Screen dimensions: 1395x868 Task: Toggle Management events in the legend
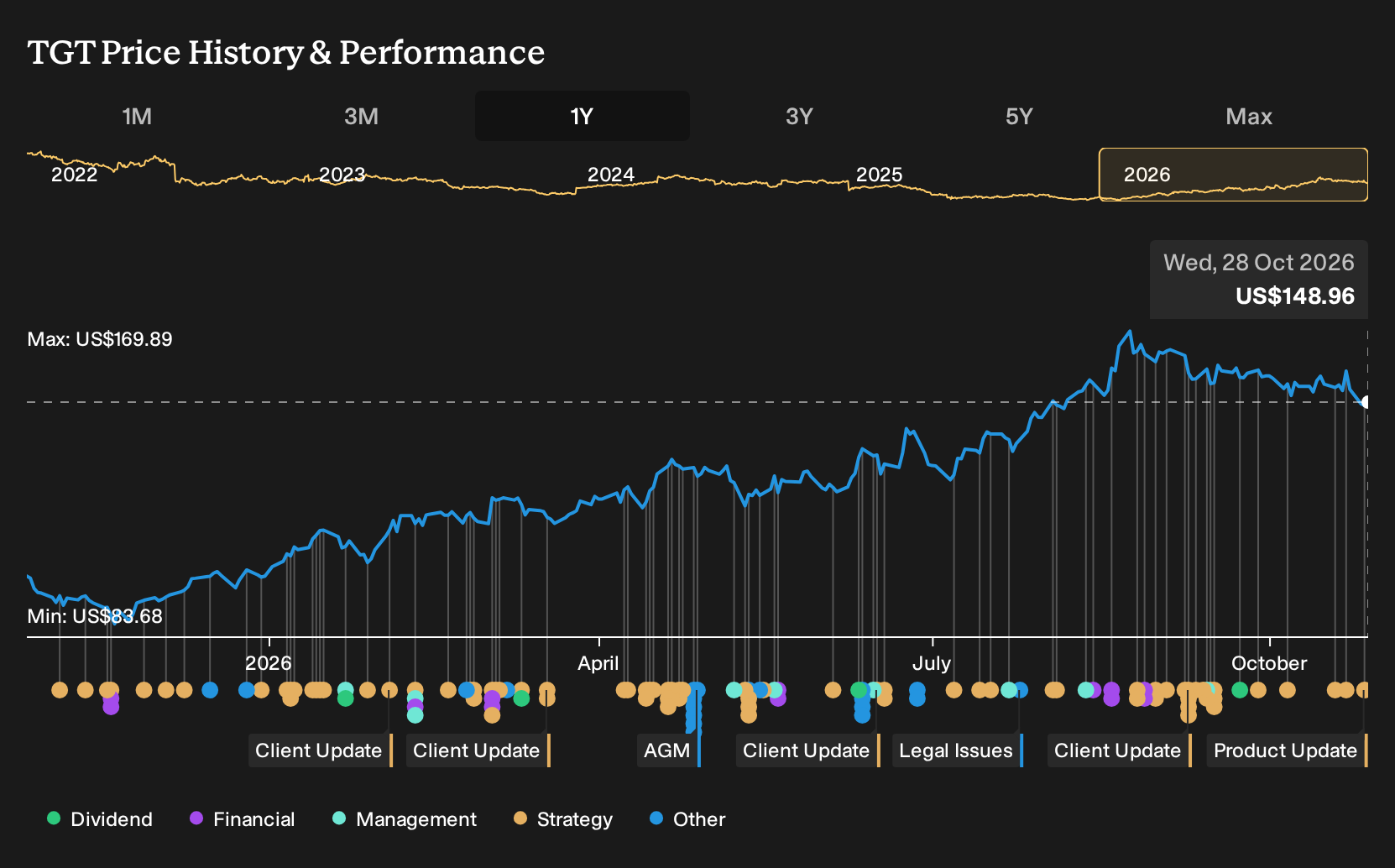coord(405,819)
